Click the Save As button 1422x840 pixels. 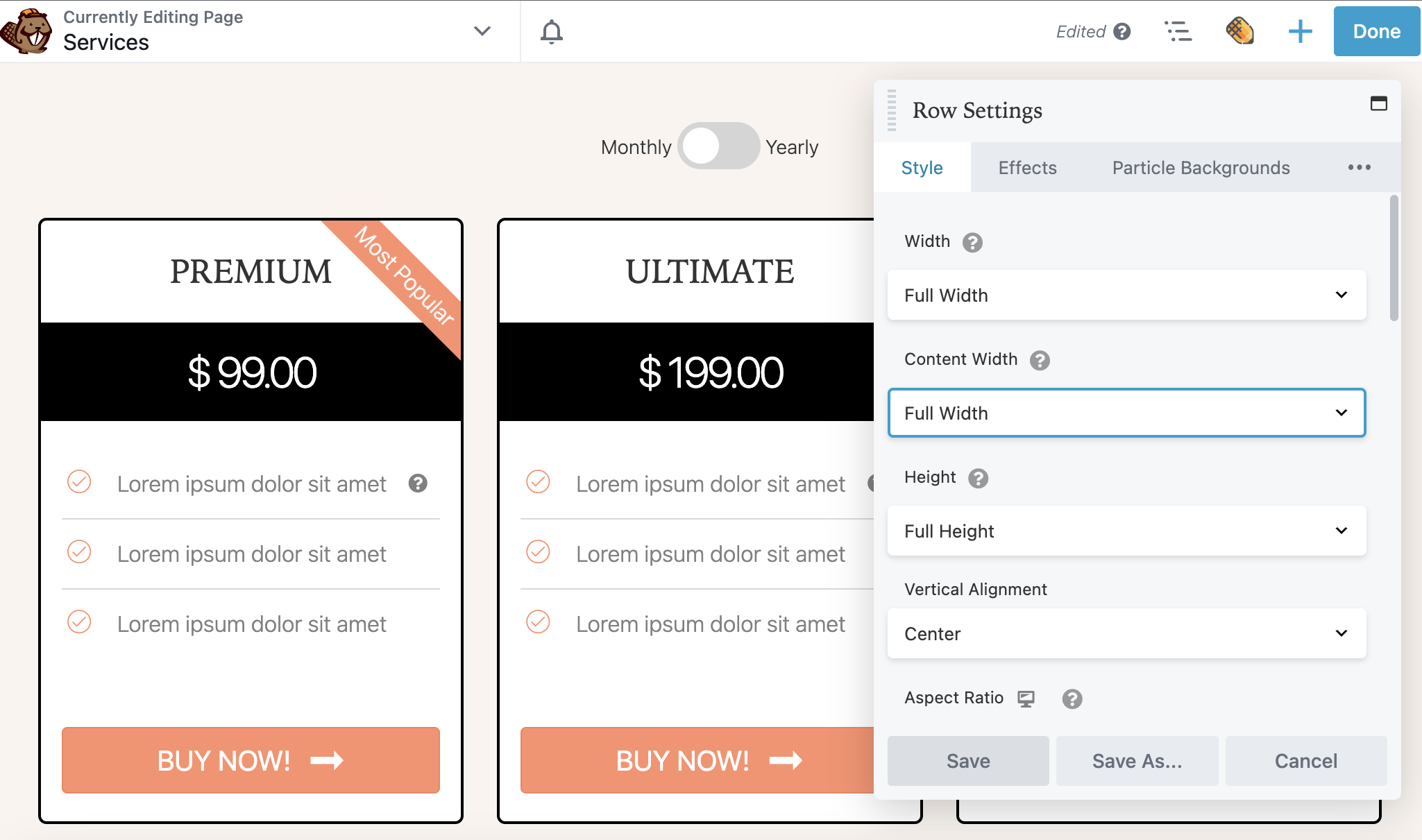click(x=1136, y=760)
